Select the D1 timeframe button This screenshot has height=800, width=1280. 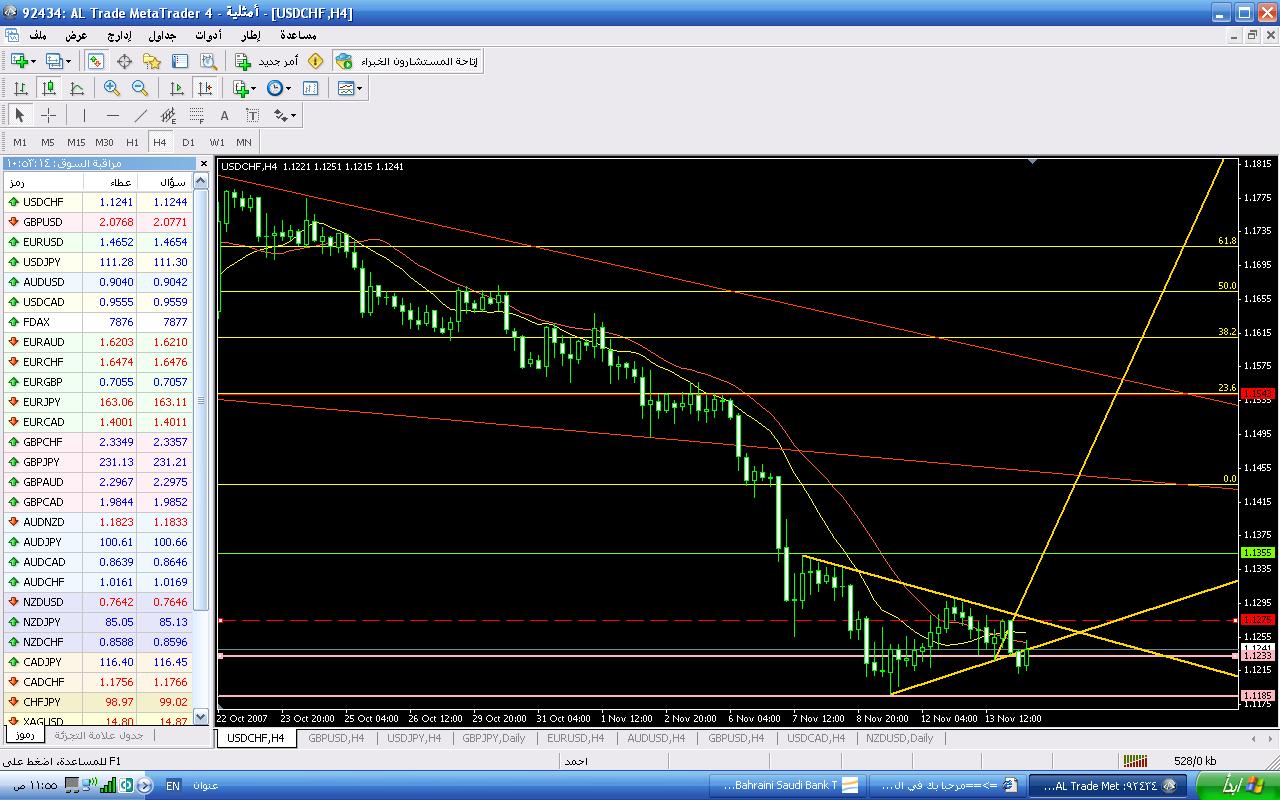coord(188,142)
